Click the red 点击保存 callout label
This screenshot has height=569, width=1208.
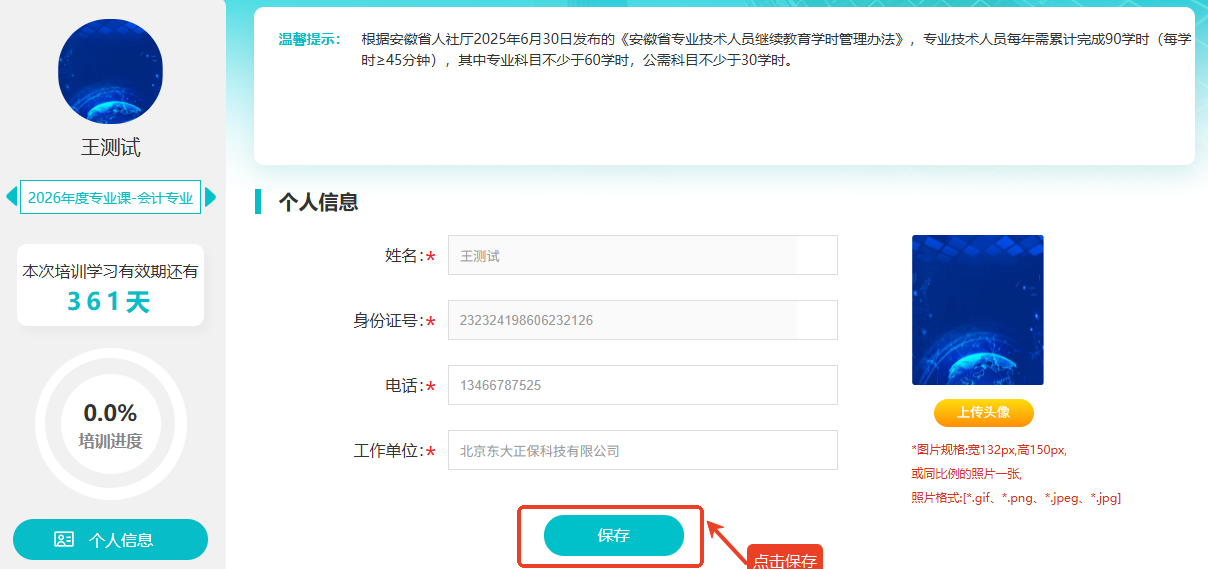point(785,559)
